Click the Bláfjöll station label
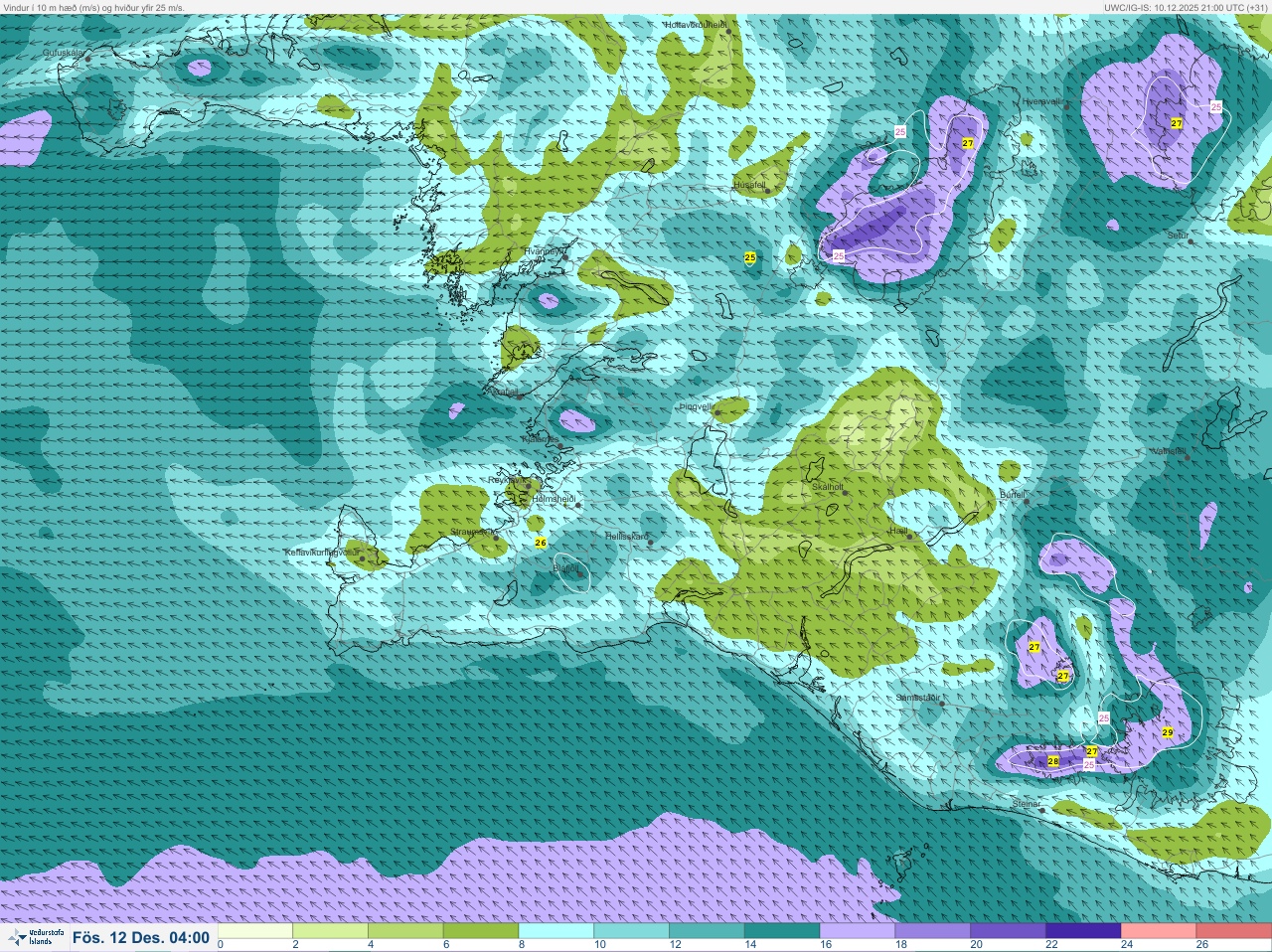Image resolution: width=1272 pixels, height=952 pixels. tap(565, 568)
